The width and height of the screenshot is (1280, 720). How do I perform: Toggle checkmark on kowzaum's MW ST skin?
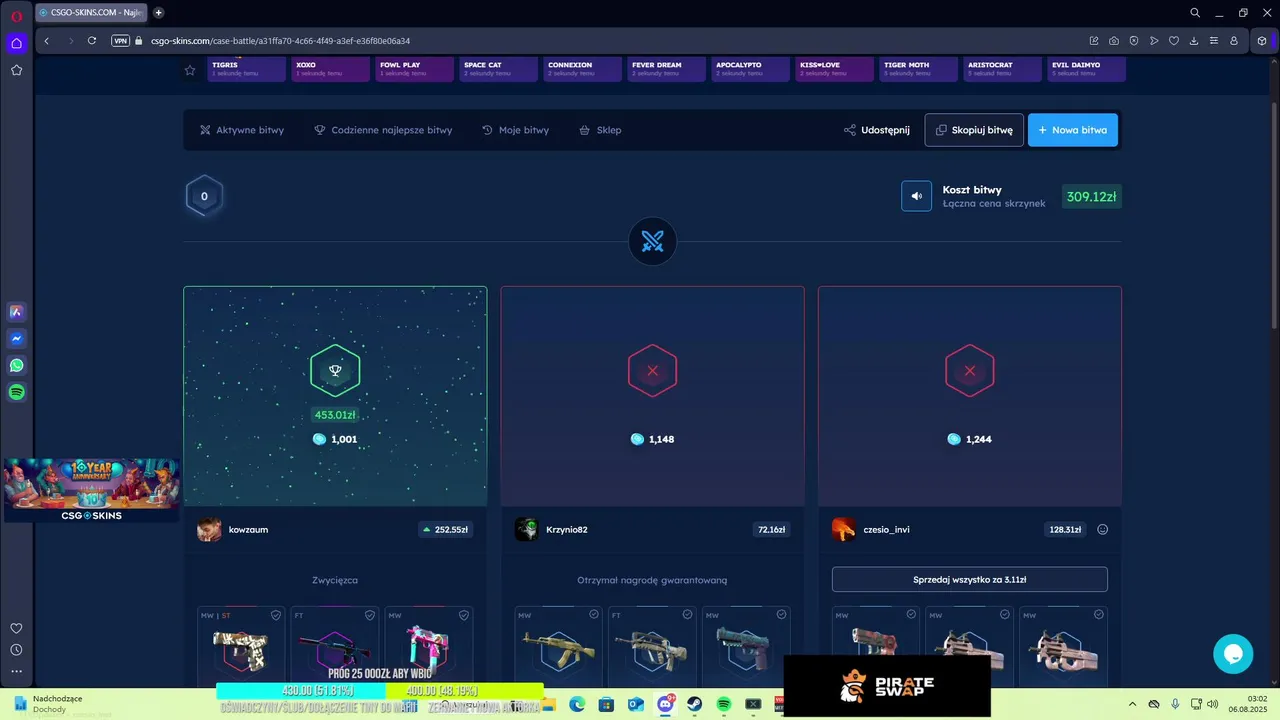click(276, 615)
